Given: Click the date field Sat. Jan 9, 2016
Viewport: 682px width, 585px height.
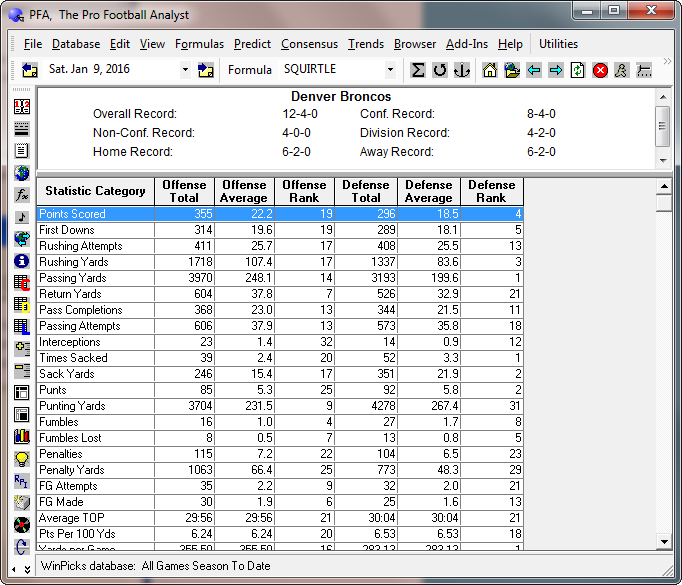Looking at the screenshot, I should coord(113,70).
